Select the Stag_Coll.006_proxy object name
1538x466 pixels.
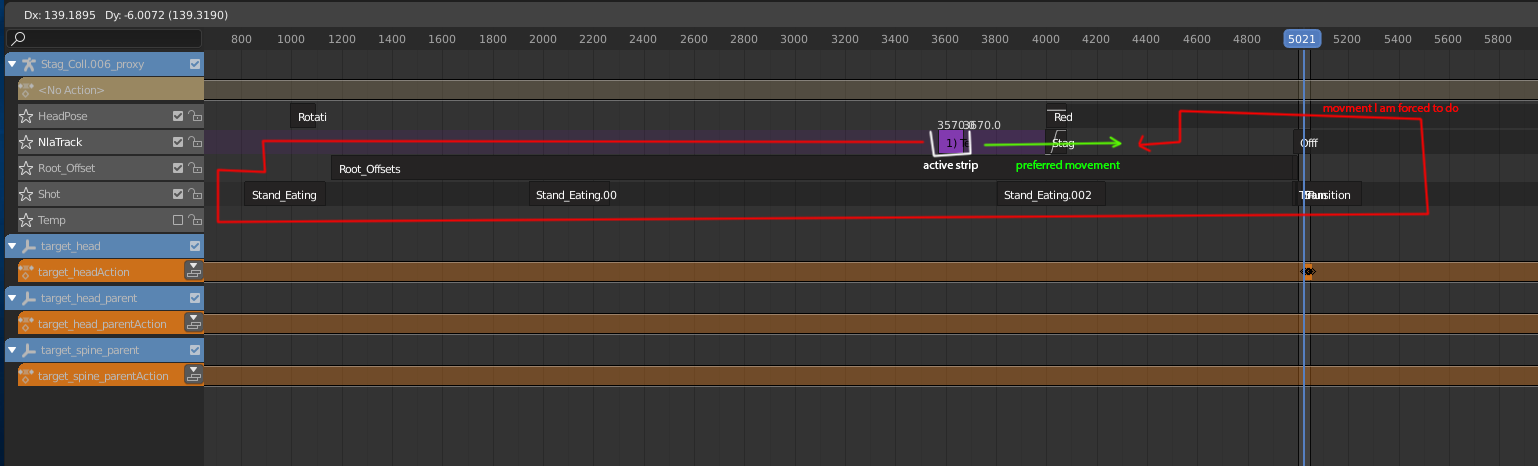pos(92,64)
